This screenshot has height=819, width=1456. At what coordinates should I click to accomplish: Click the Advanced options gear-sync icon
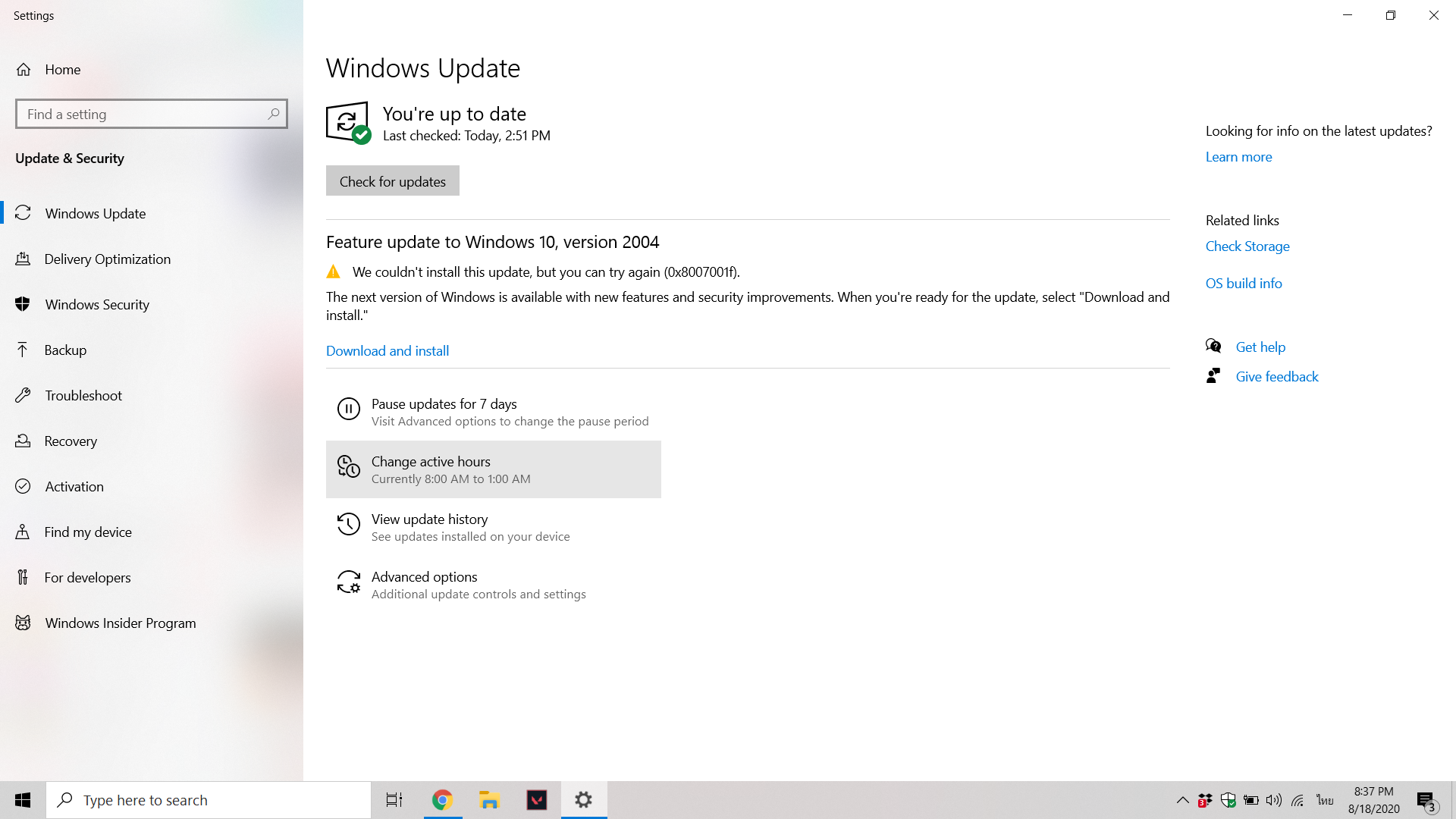click(x=349, y=582)
